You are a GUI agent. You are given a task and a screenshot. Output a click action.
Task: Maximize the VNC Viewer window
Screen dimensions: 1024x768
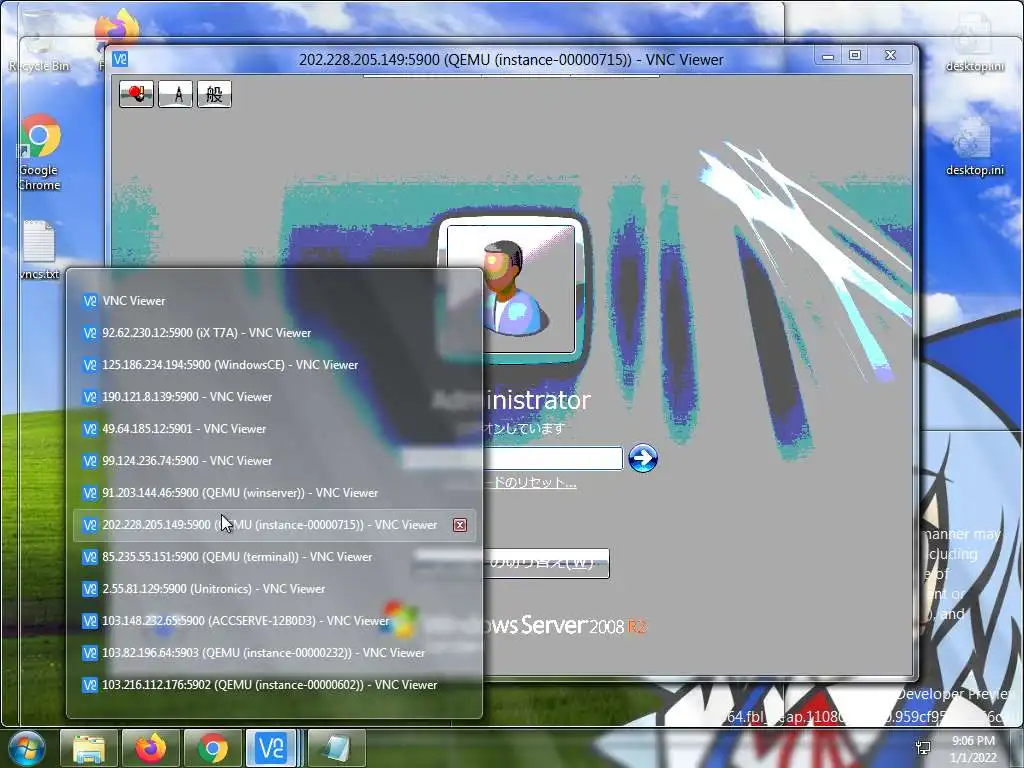click(x=855, y=56)
